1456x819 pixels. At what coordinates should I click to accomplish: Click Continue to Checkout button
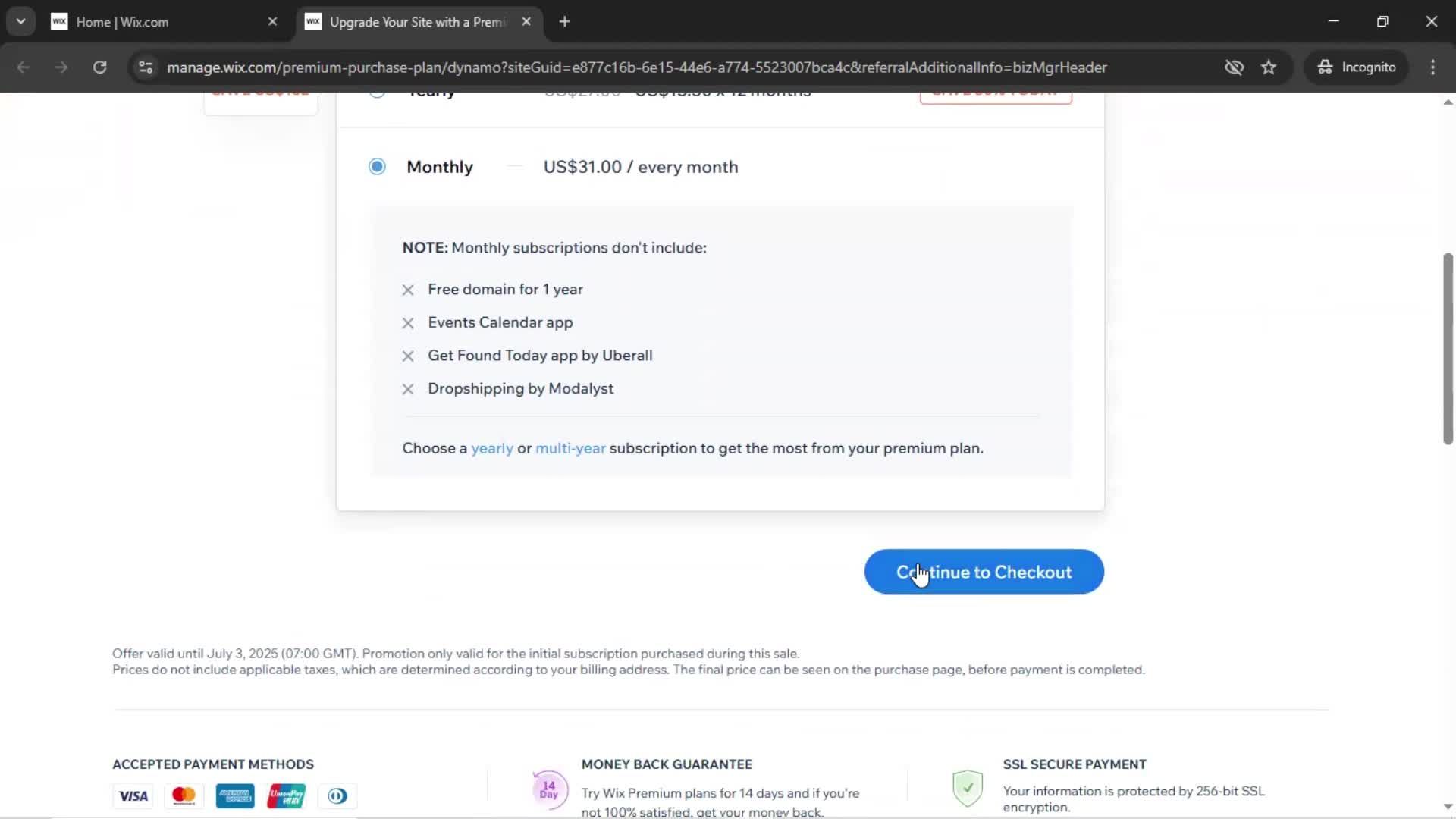984,572
